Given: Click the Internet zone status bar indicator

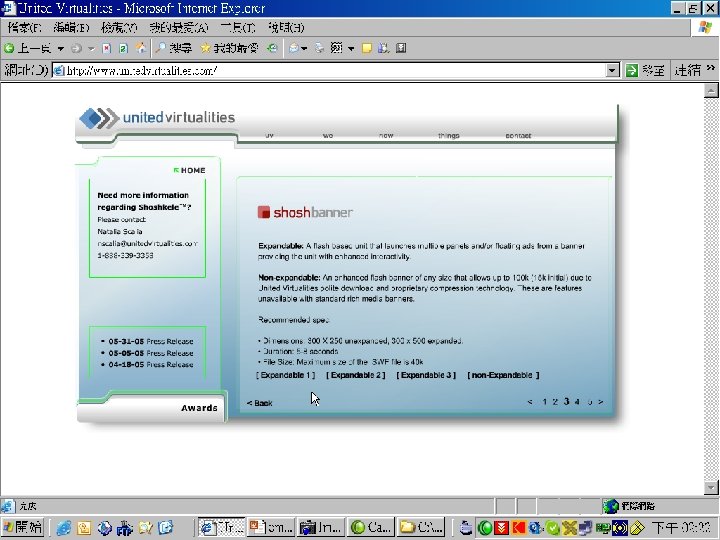Looking at the screenshot, I should tap(630, 506).
